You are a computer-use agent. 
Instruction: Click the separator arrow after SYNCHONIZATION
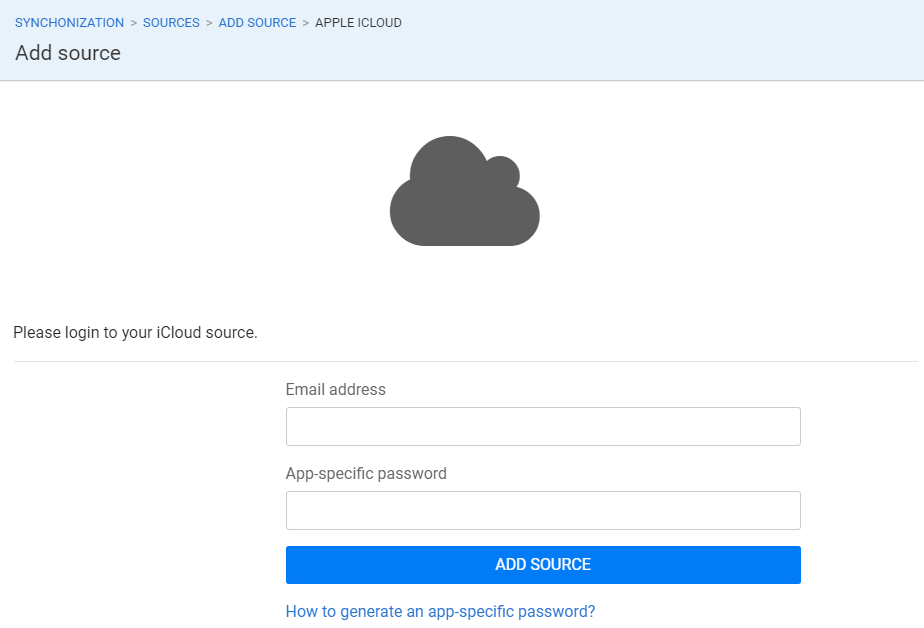[x=134, y=23]
